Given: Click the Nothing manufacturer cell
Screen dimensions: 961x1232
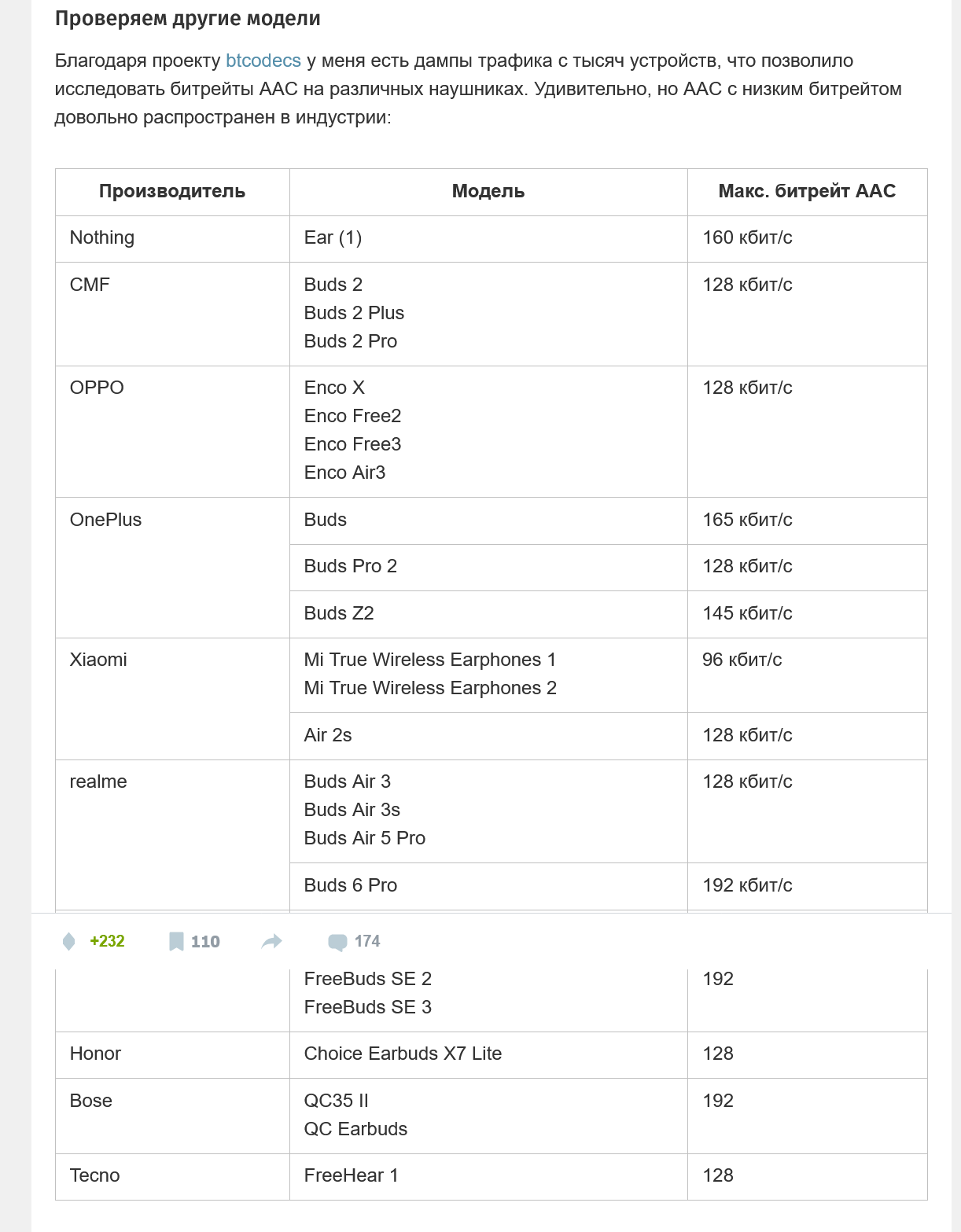Looking at the screenshot, I should [102, 237].
